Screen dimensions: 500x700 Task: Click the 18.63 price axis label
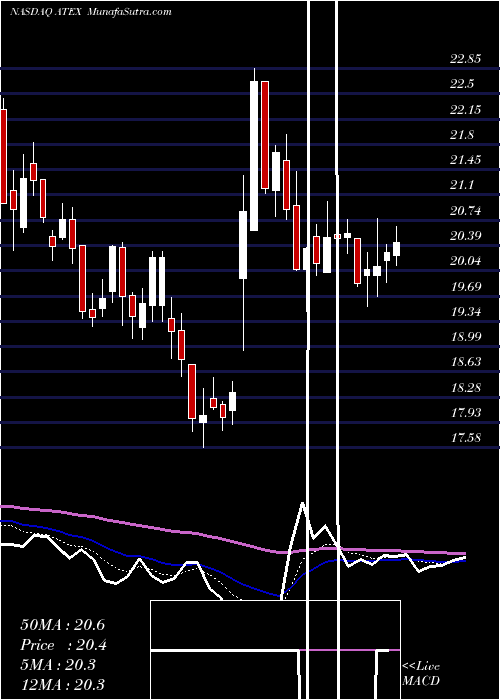click(x=466, y=361)
